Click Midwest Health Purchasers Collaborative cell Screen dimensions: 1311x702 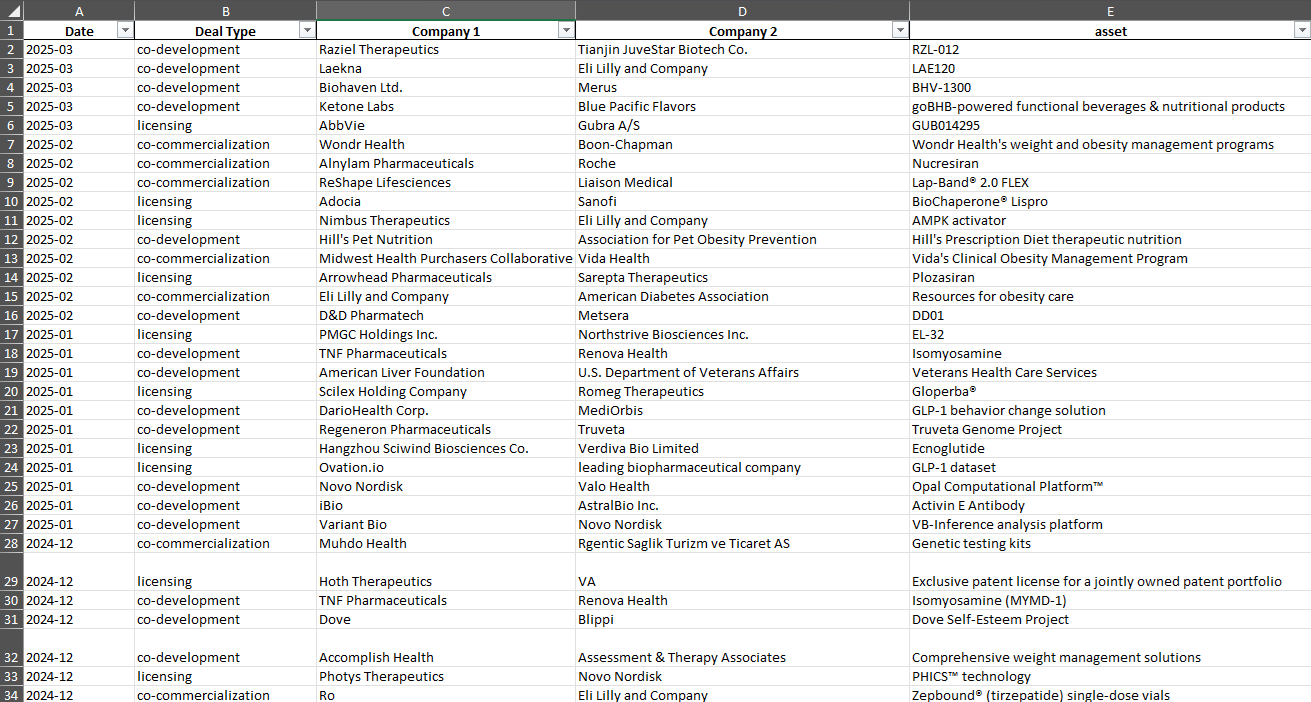[x=446, y=259]
